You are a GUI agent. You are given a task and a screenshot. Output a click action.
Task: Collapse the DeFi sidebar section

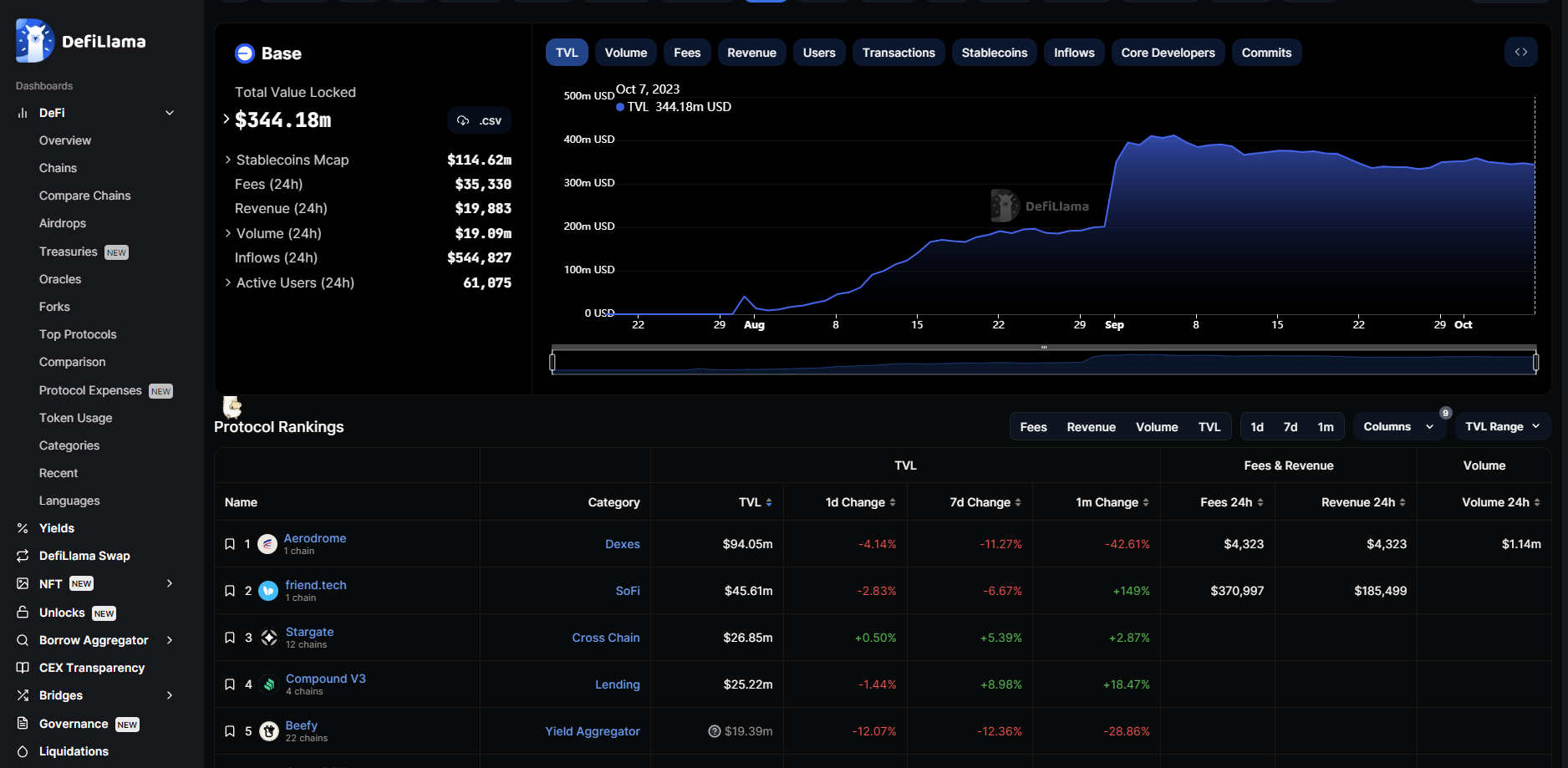point(170,113)
